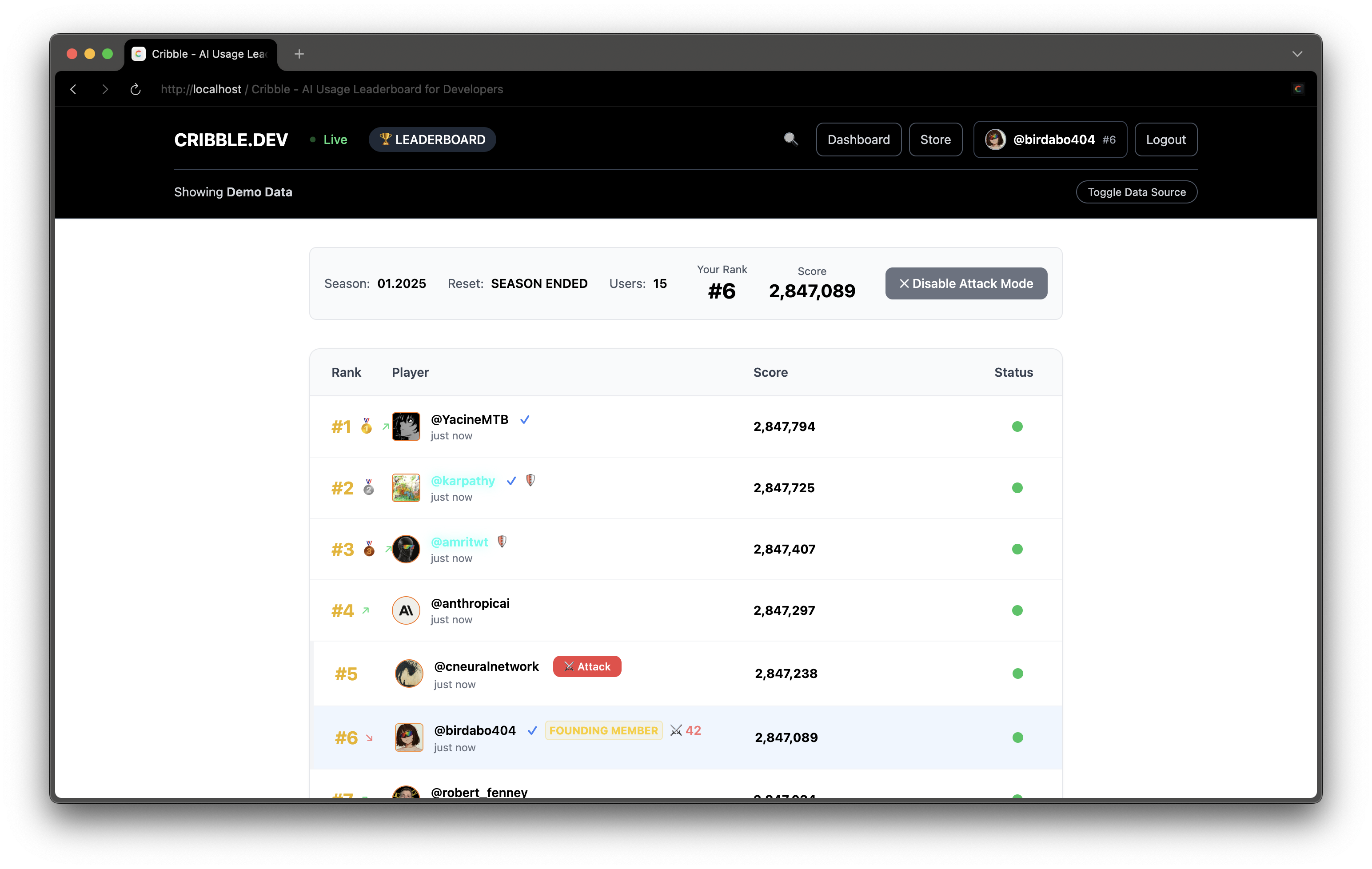Click the Status column header
Viewport: 1372px width, 869px height.
click(1013, 372)
